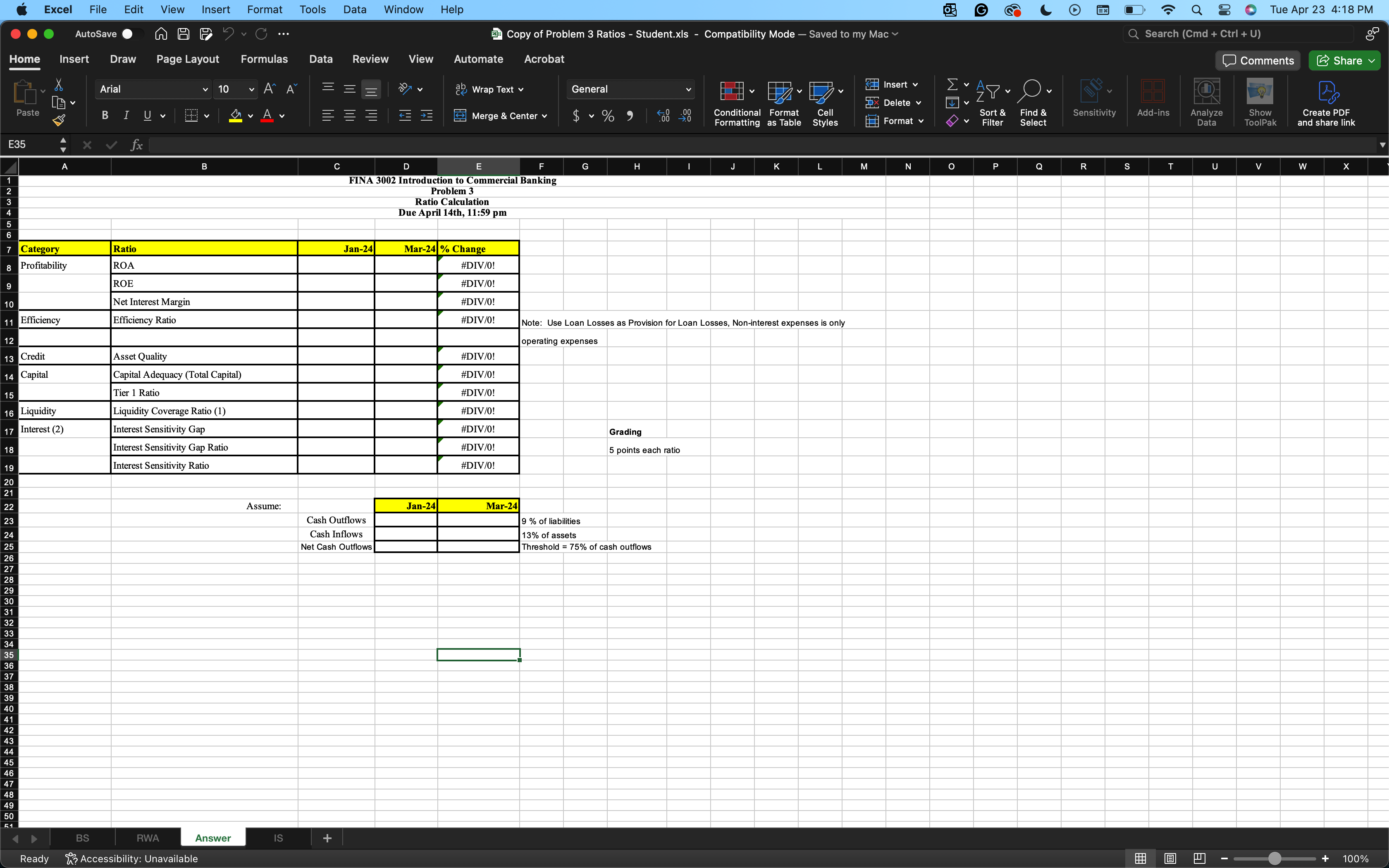
Task: Apply Percent number style
Action: click(x=607, y=115)
